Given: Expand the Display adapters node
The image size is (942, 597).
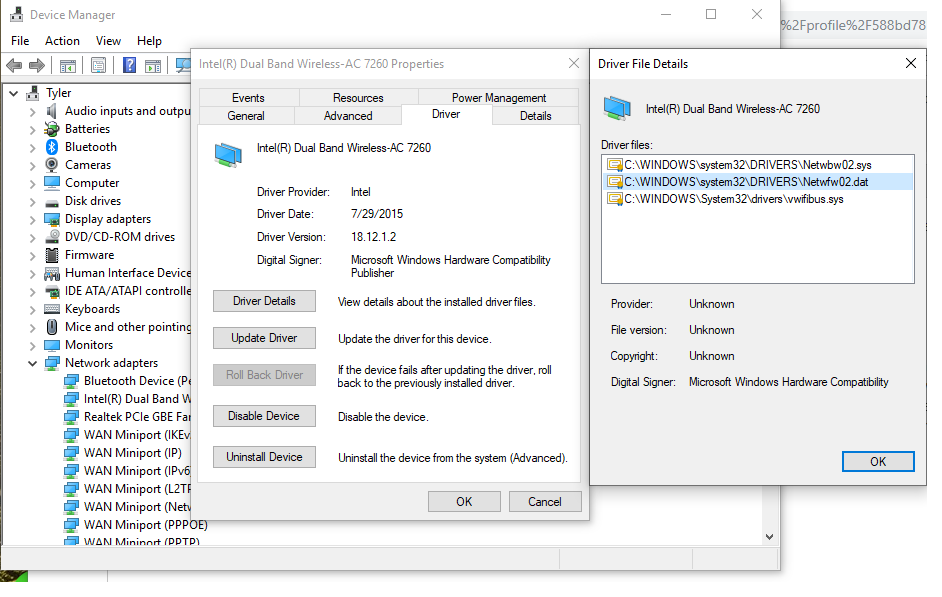Looking at the screenshot, I should click(x=33, y=220).
